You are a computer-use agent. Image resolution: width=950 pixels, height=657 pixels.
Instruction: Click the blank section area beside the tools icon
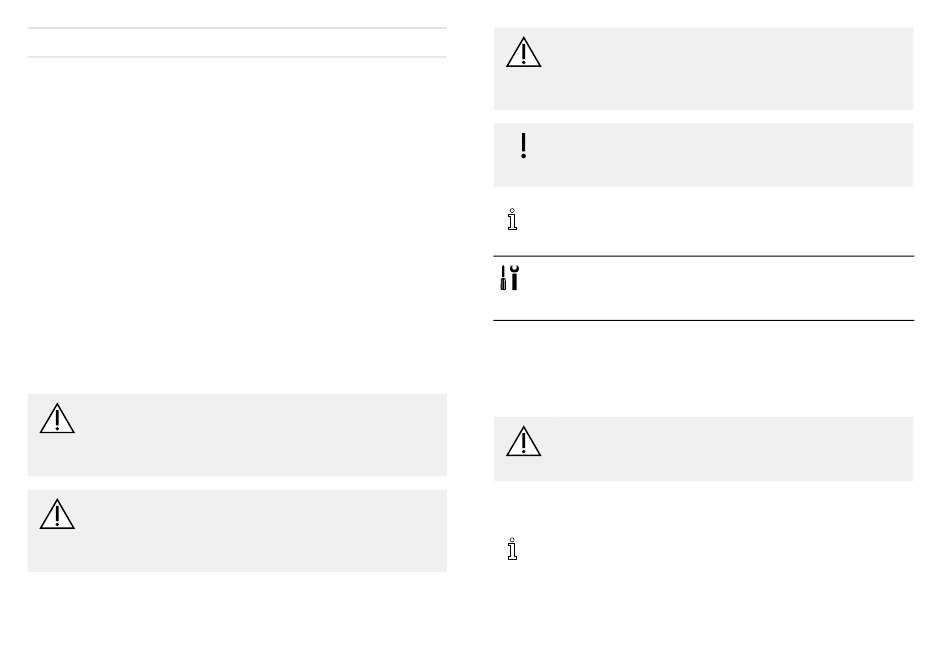coord(718,288)
